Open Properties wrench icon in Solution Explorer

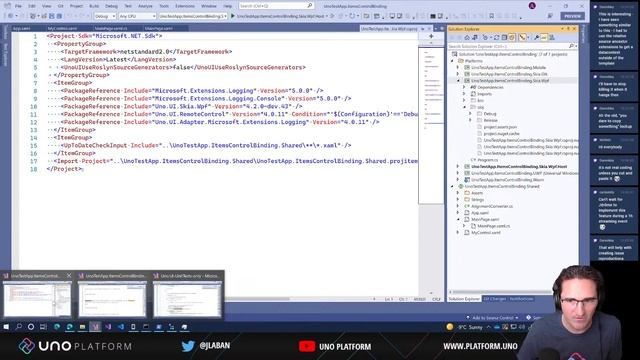(536, 38)
